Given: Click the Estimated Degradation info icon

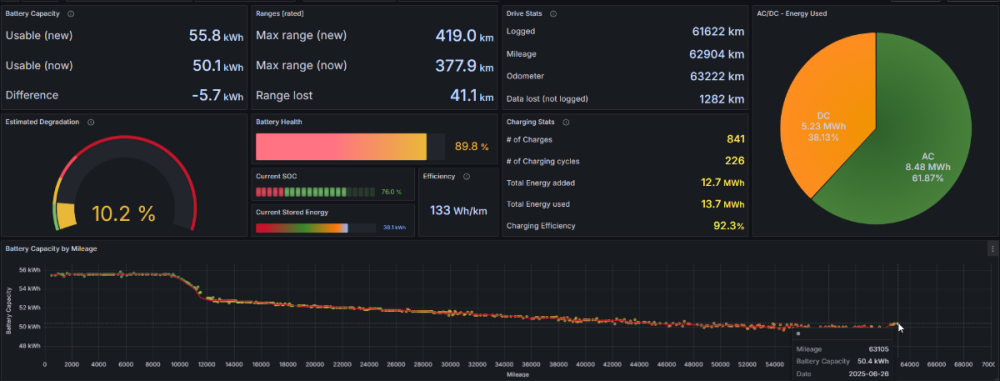Looking at the screenshot, I should (91, 122).
